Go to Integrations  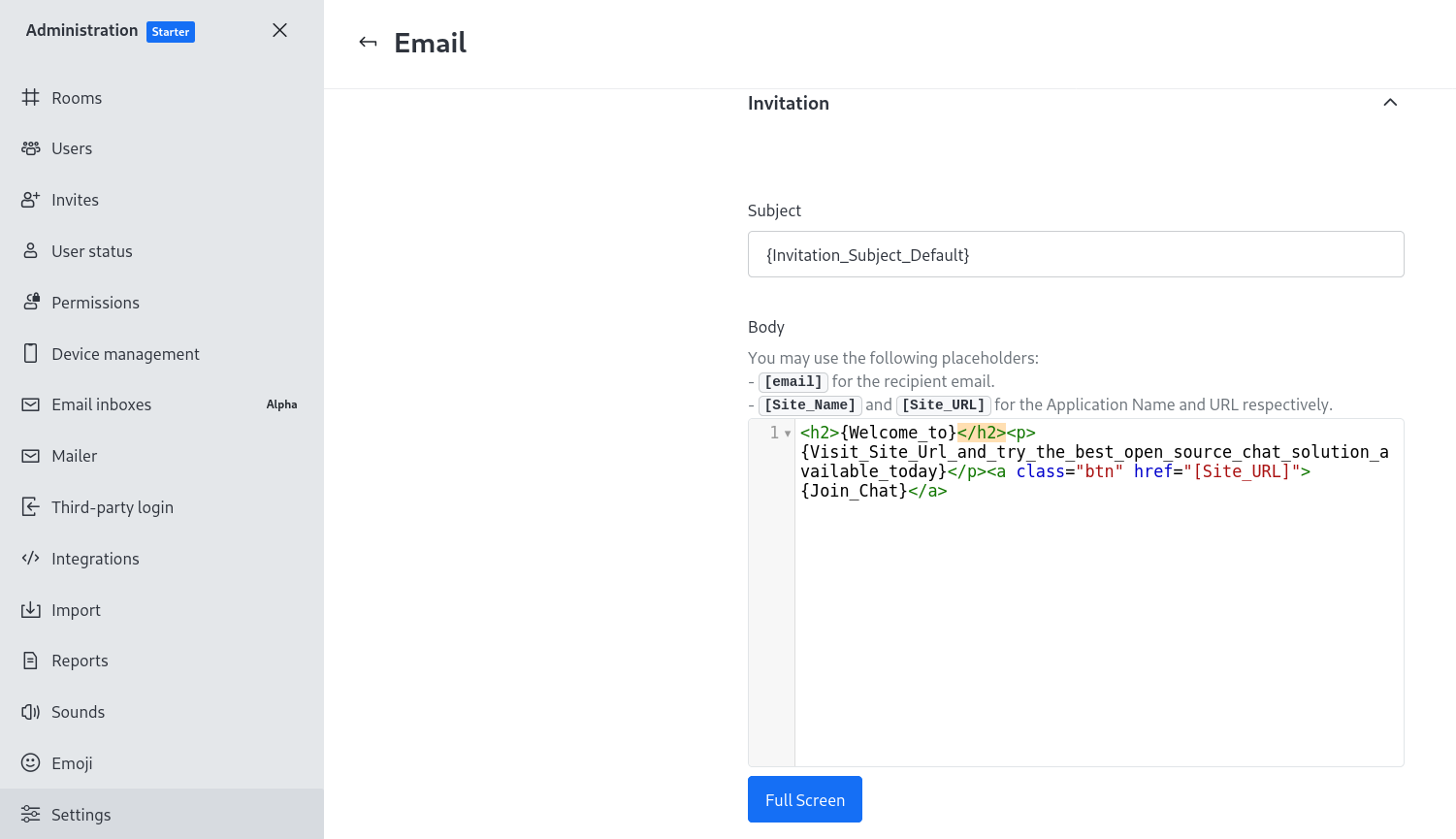(x=162, y=559)
